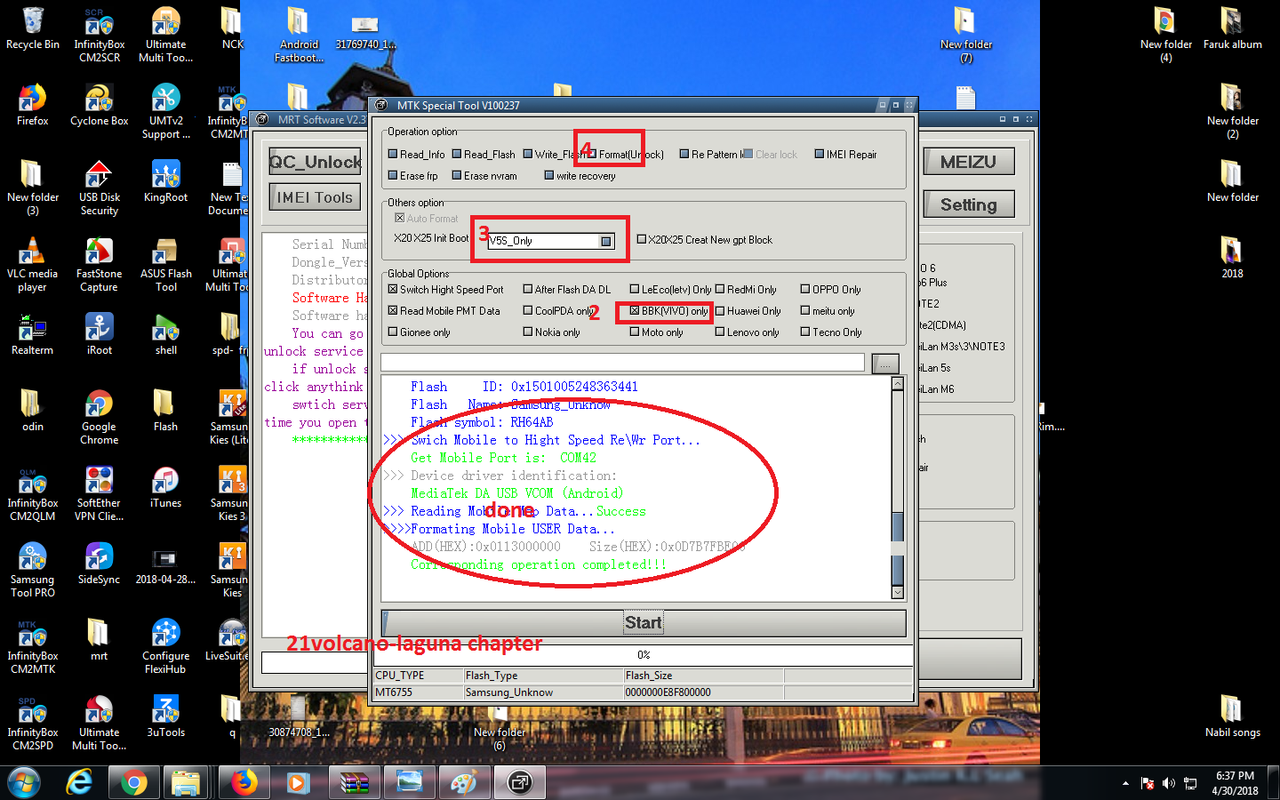Check Tecno Only option

[806, 332]
